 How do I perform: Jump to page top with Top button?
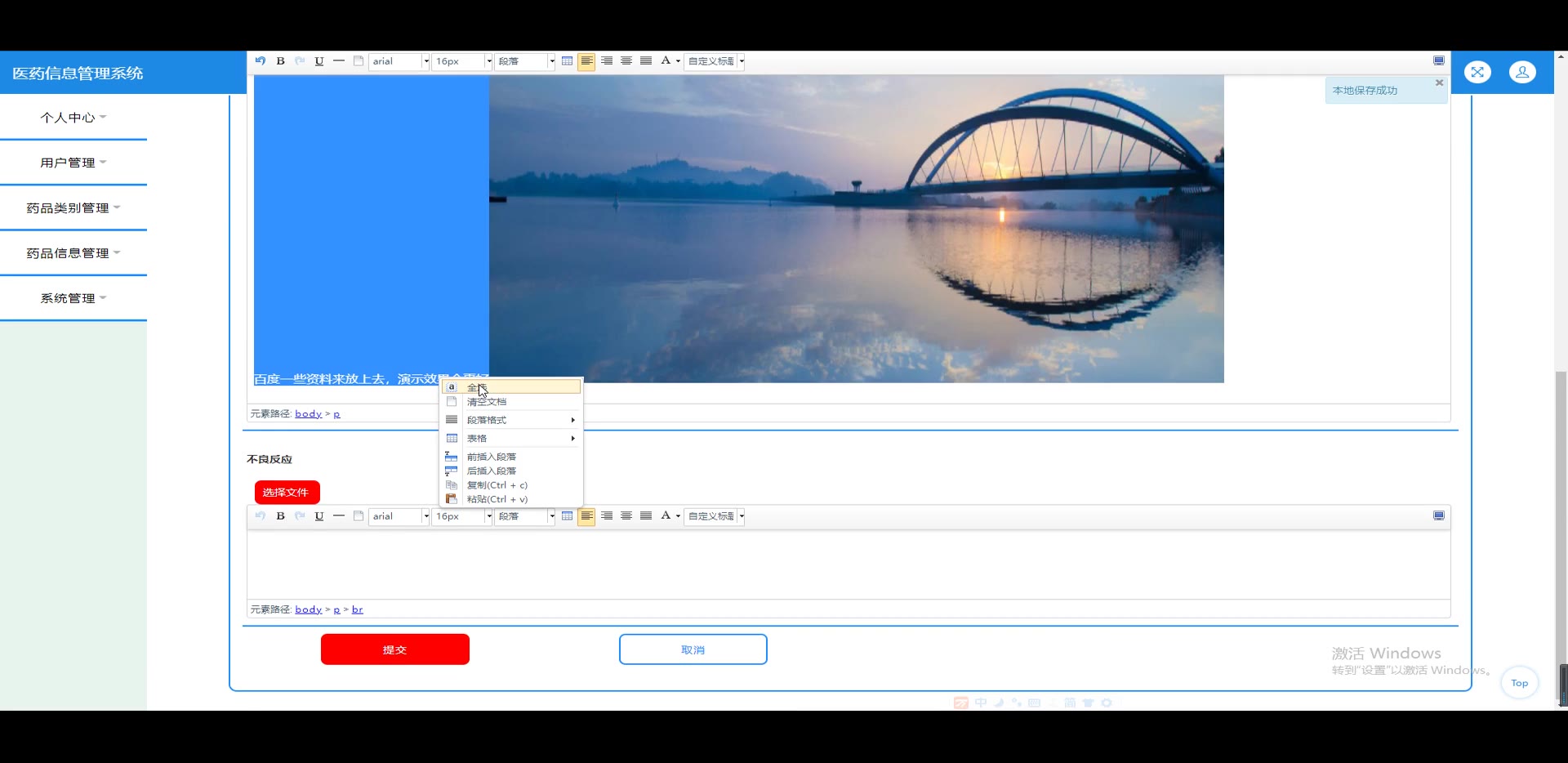pos(1520,683)
